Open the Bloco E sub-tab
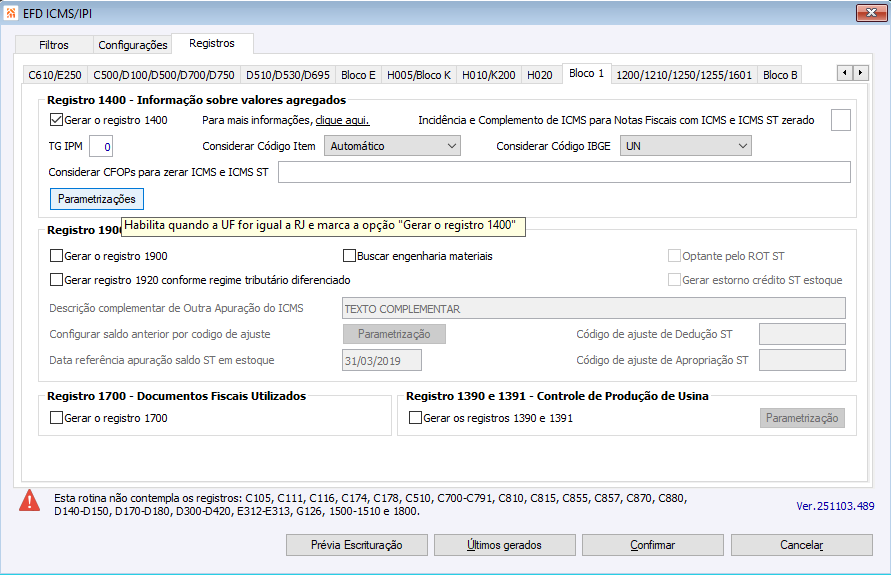Screen dimensions: 891x575 click(x=358, y=75)
